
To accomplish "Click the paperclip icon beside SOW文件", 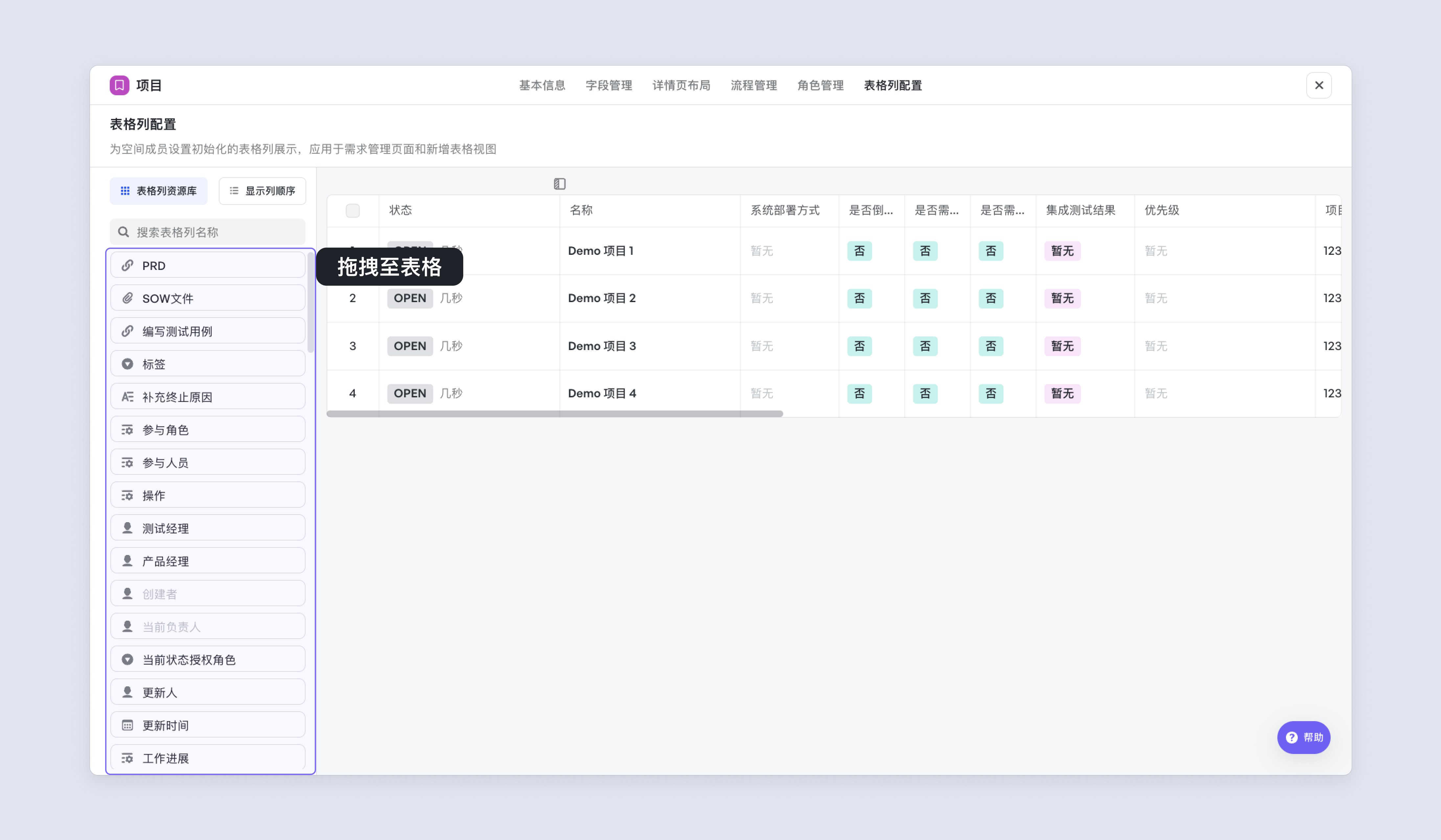I will (127, 298).
